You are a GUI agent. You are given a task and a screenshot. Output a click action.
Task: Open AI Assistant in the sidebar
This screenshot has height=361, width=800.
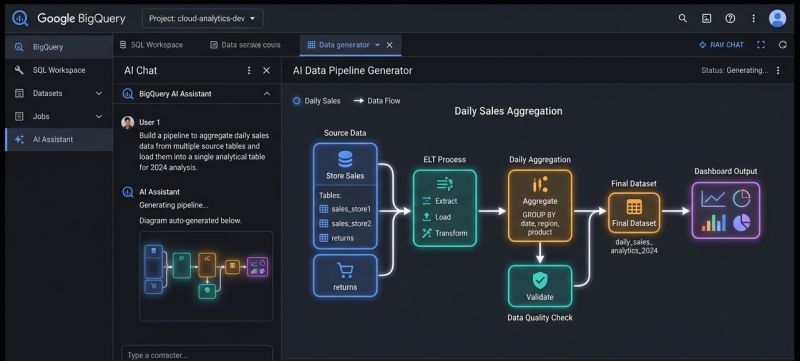coord(59,139)
